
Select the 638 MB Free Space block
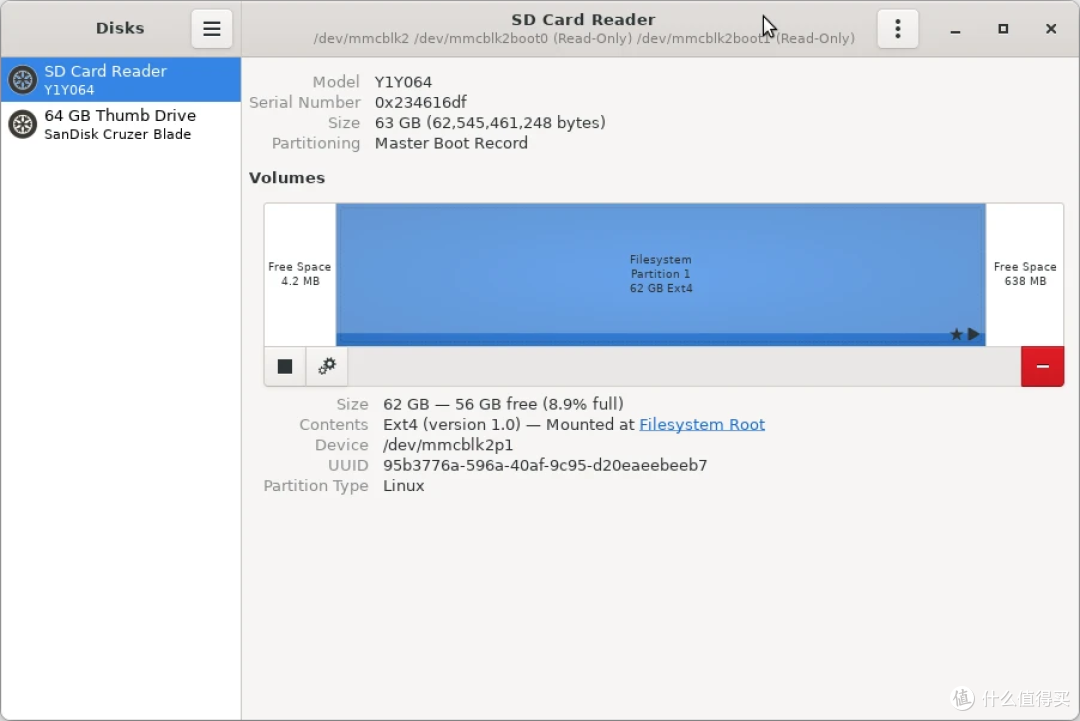(x=1025, y=274)
